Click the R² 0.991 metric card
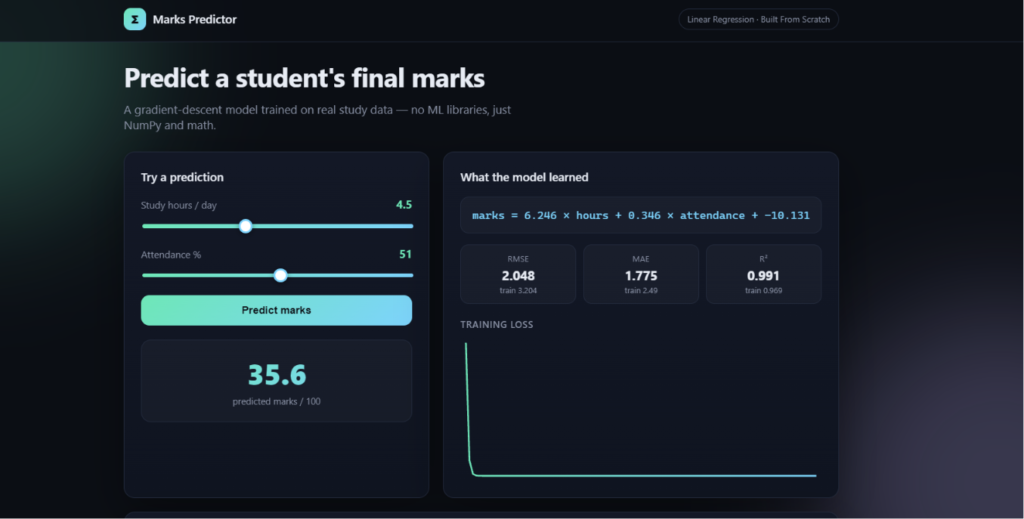Image resolution: width=1024 pixels, height=519 pixels. click(763, 274)
